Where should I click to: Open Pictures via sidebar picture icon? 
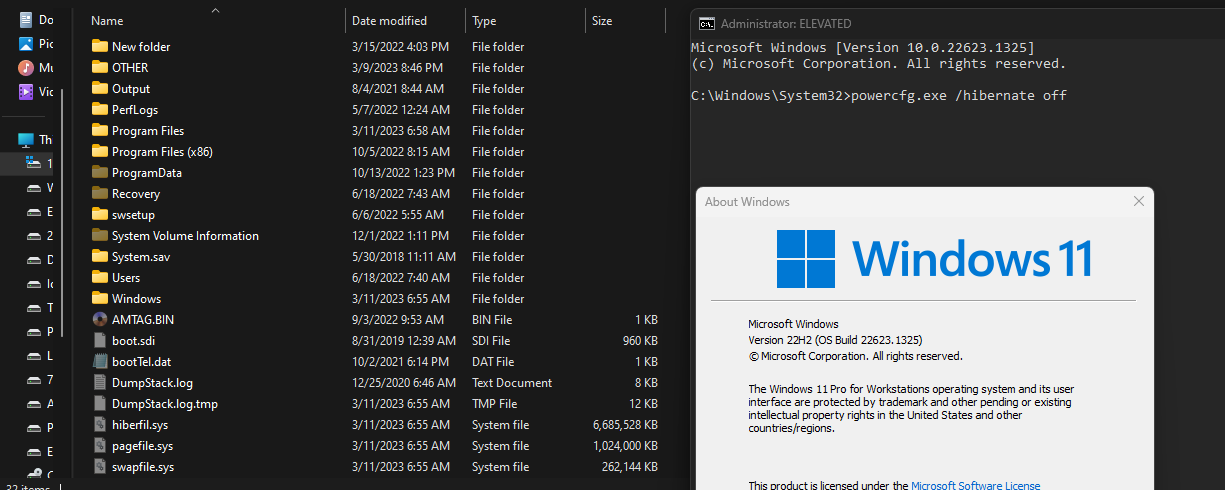26,43
